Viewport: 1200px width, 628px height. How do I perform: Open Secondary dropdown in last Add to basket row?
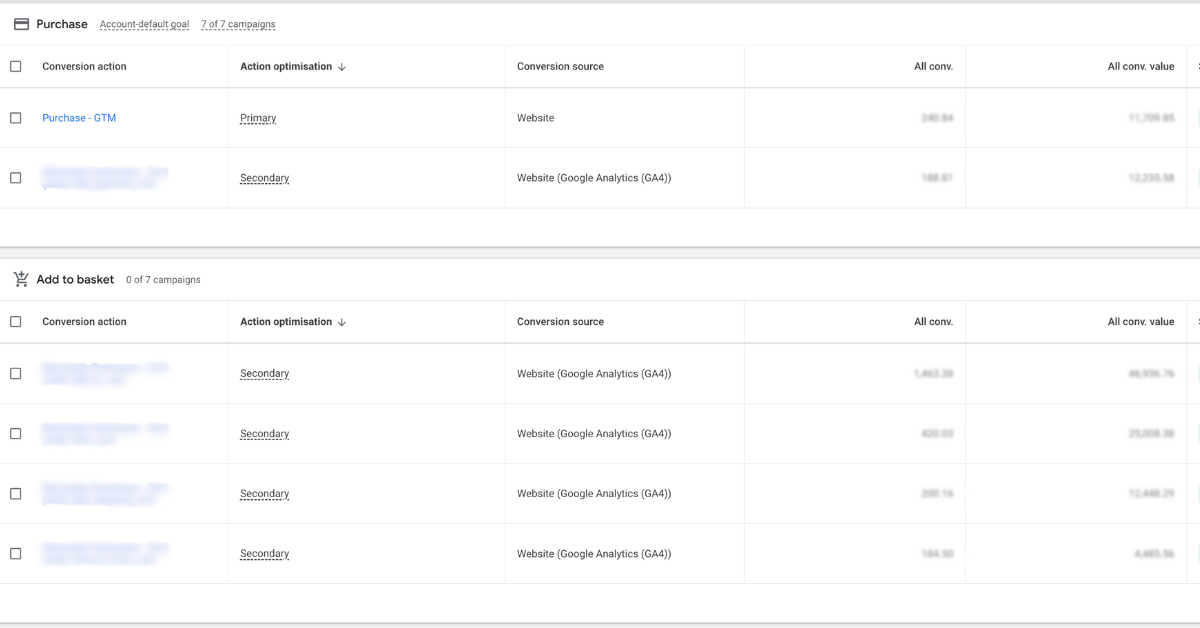[264, 554]
